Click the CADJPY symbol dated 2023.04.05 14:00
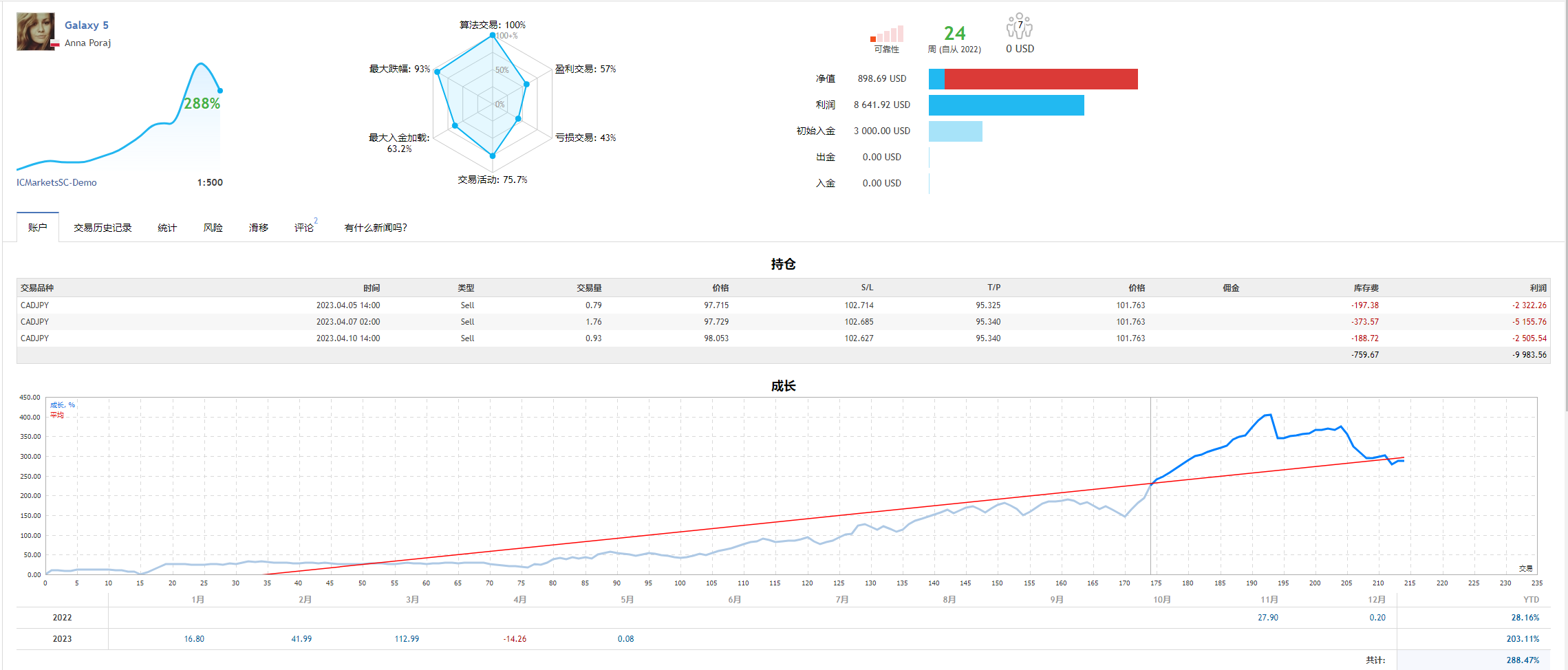The width and height of the screenshot is (1568, 670). pyautogui.click(x=35, y=305)
